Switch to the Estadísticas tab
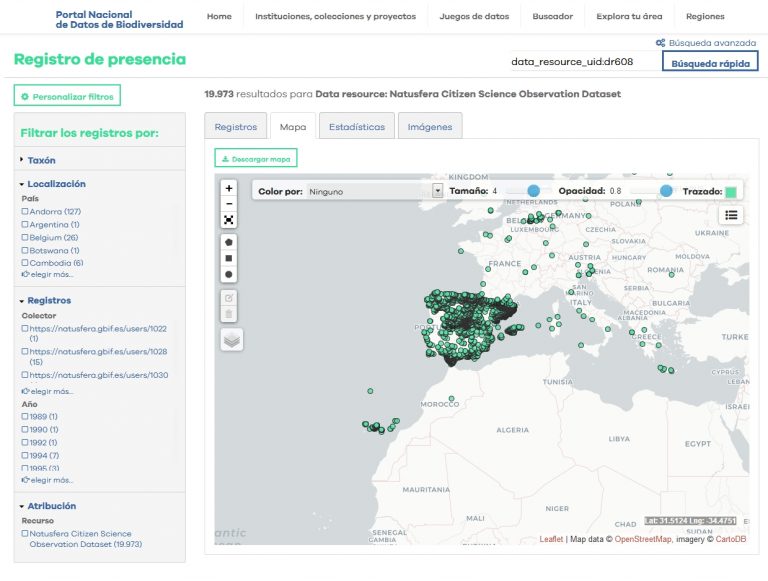768x581 pixels. point(356,127)
